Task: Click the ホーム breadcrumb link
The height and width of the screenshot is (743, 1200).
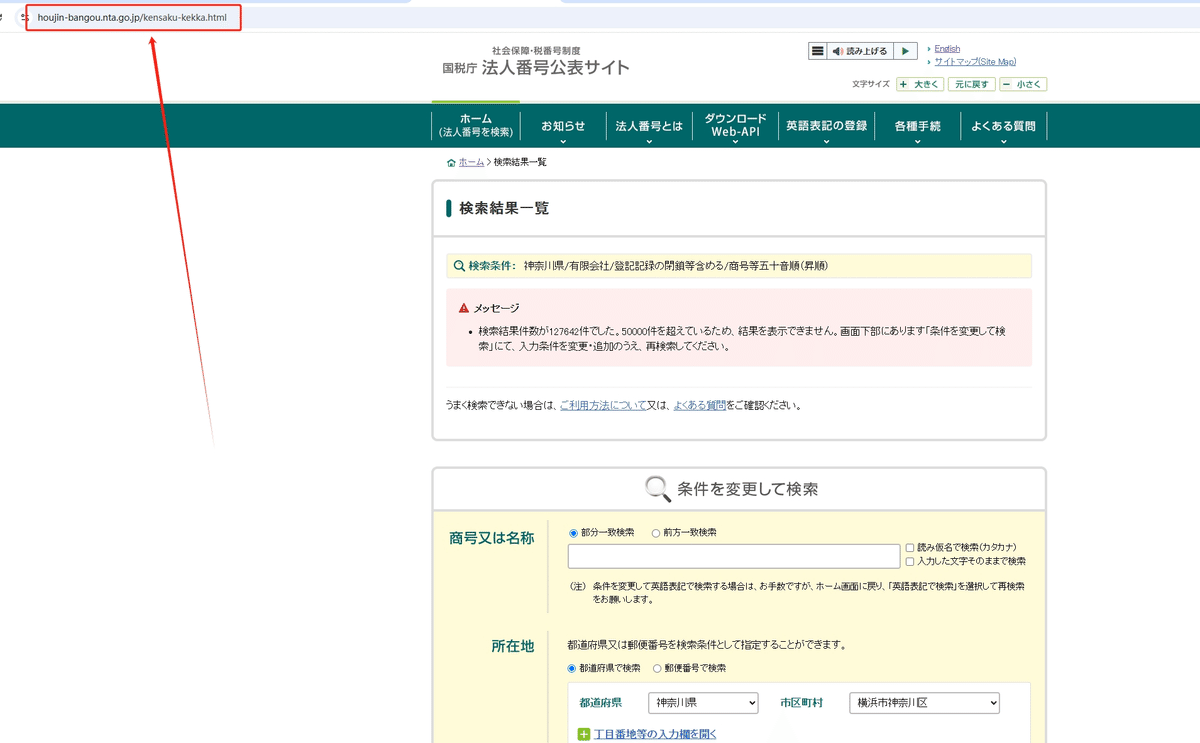Action: 471,162
